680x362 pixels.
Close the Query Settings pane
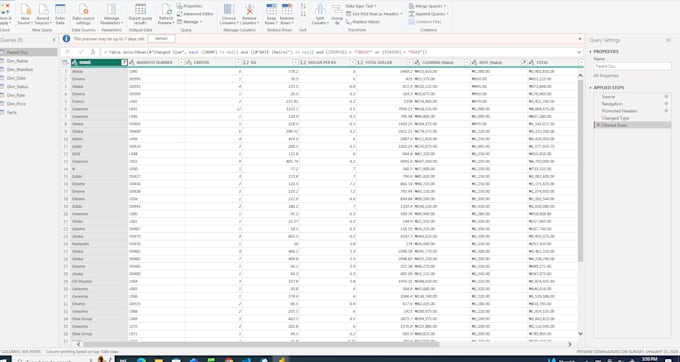[x=668, y=40]
